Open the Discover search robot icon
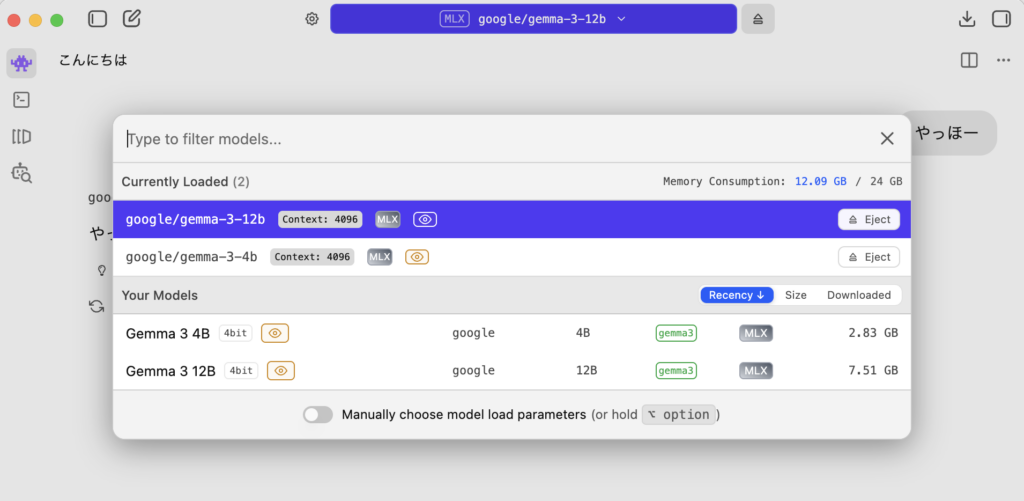 pyautogui.click(x=21, y=174)
